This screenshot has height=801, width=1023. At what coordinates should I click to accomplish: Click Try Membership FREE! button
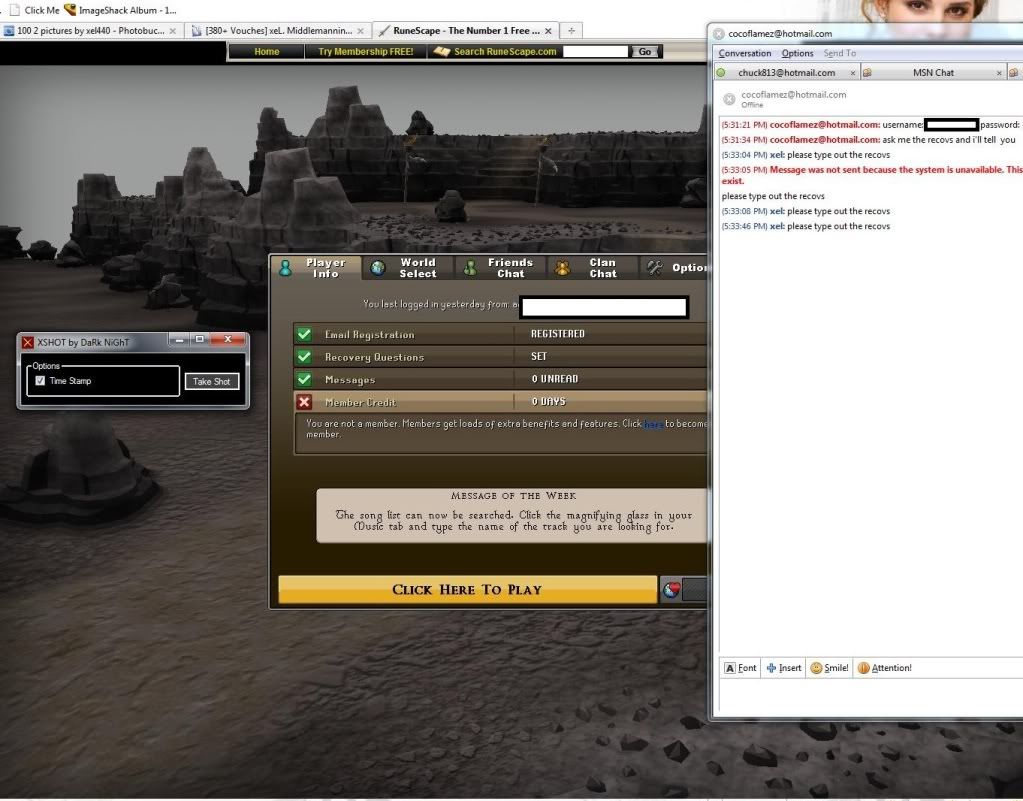coord(365,52)
